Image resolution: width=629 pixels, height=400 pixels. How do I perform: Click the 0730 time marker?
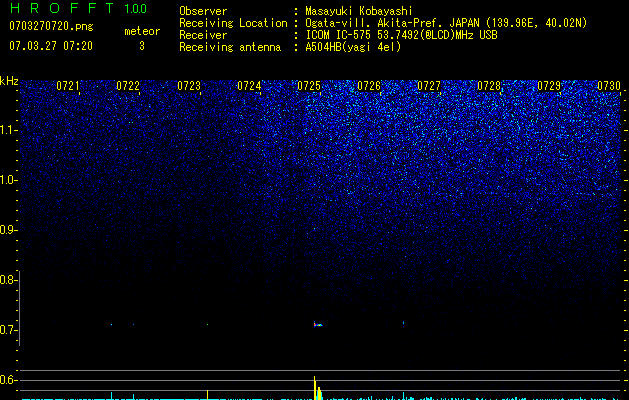pos(609,86)
